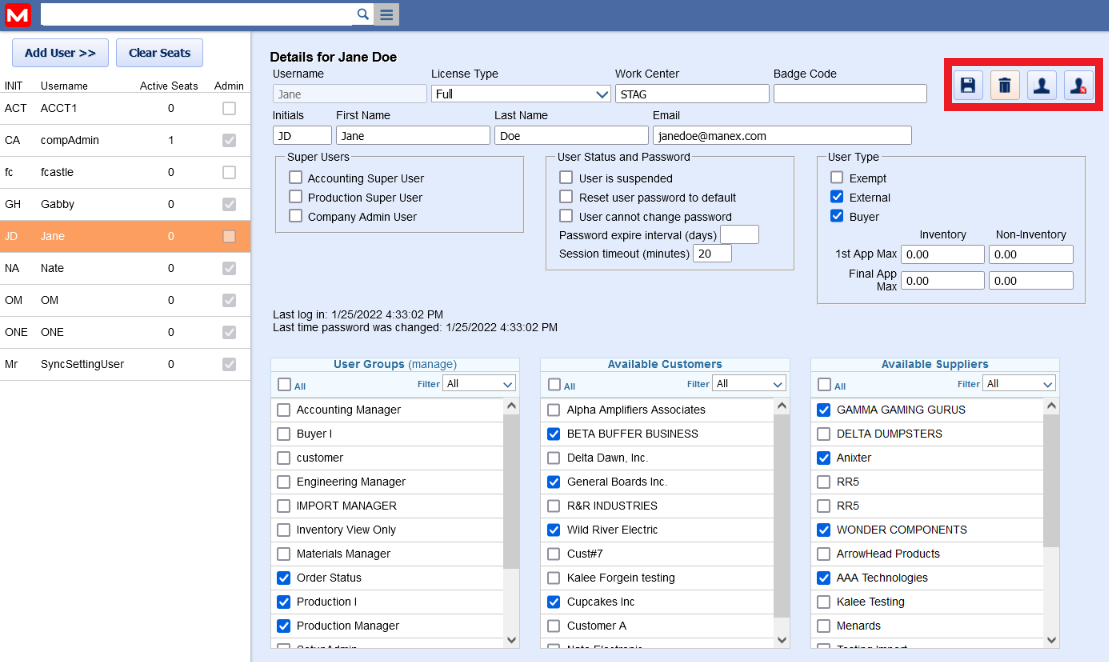Uncheck Order Status user group
The image size is (1109, 662).
coord(284,578)
